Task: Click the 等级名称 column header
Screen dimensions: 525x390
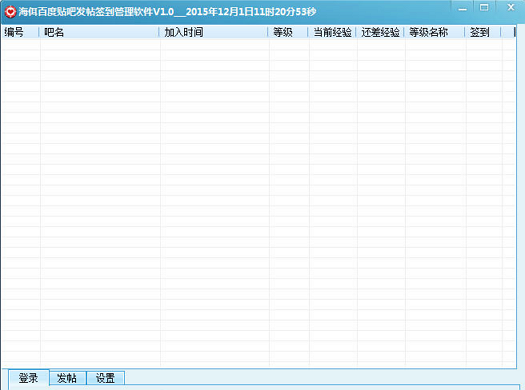Action: point(435,32)
